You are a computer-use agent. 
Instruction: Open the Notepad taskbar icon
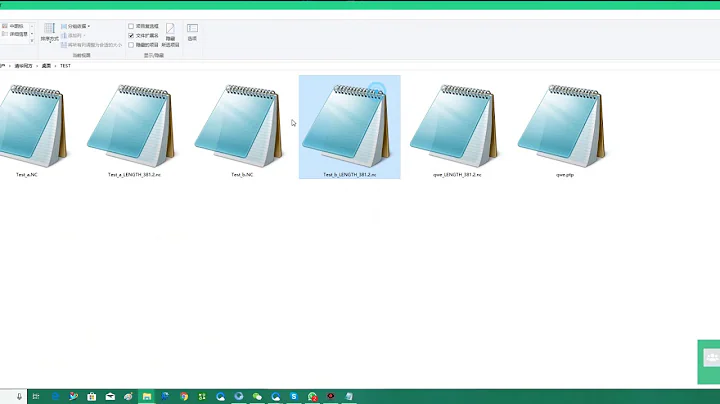[349, 396]
